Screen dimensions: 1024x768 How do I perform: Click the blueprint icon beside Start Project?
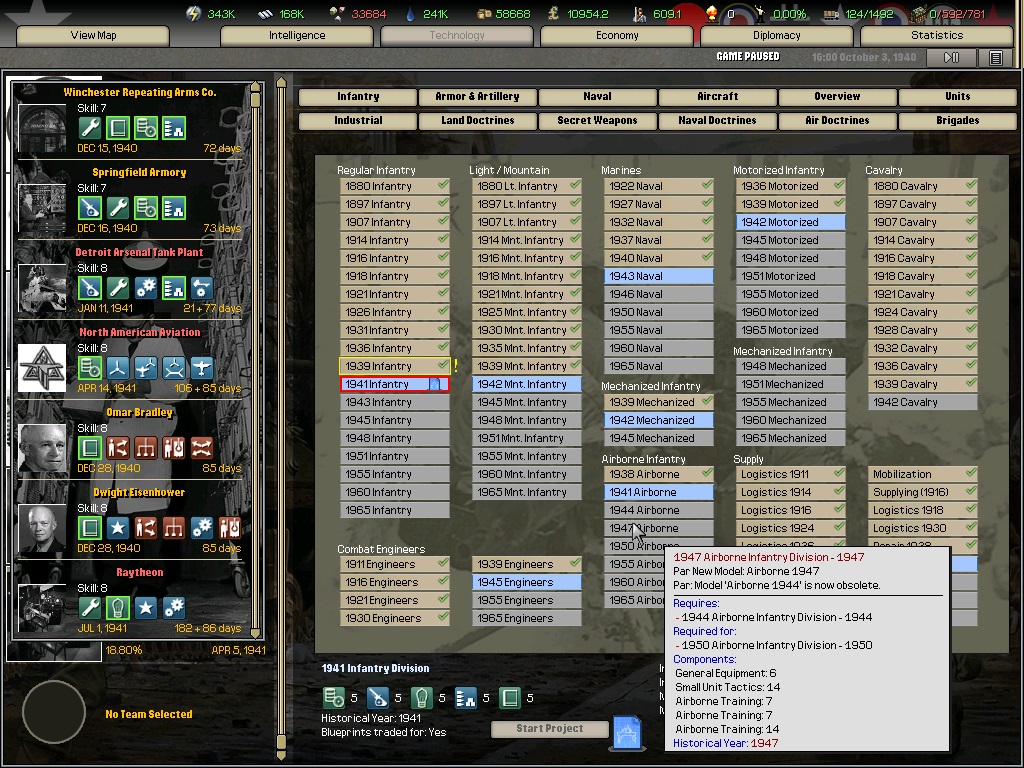tap(627, 732)
